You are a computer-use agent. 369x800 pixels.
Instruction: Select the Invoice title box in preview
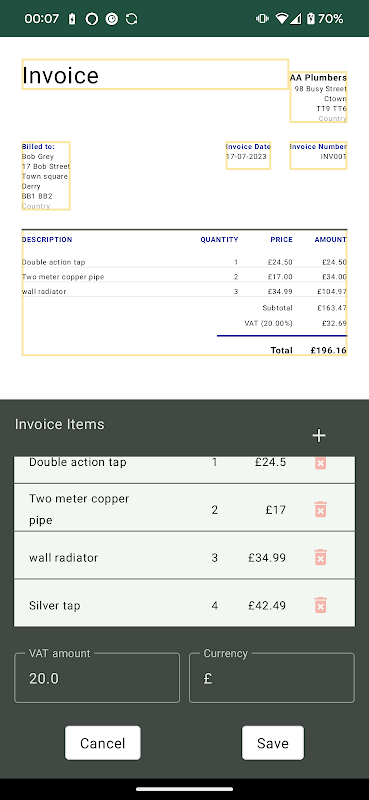[x=155, y=74]
